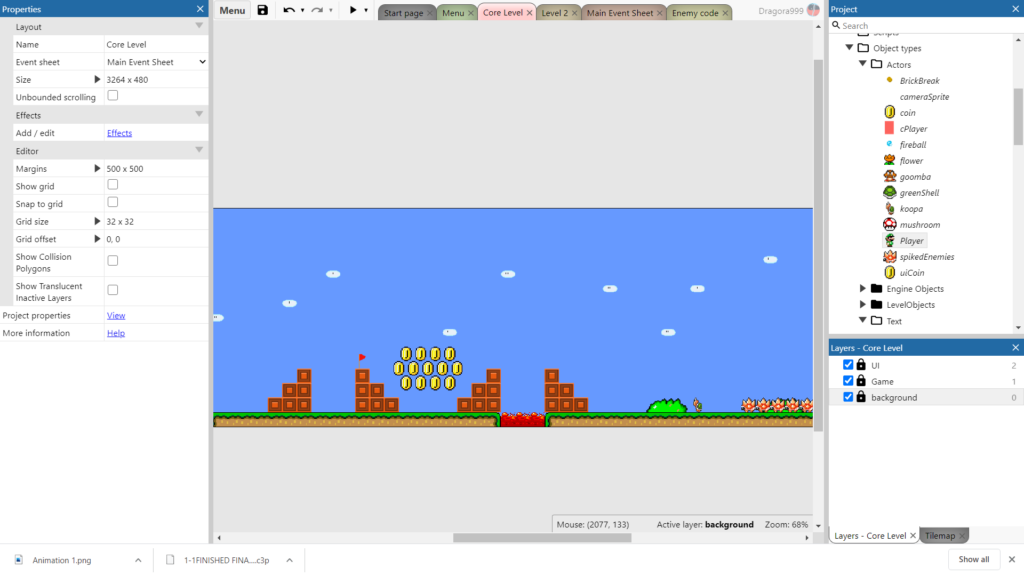This screenshot has height=576, width=1024.
Task: Switch to the Level 2 tab
Action: pos(554,13)
